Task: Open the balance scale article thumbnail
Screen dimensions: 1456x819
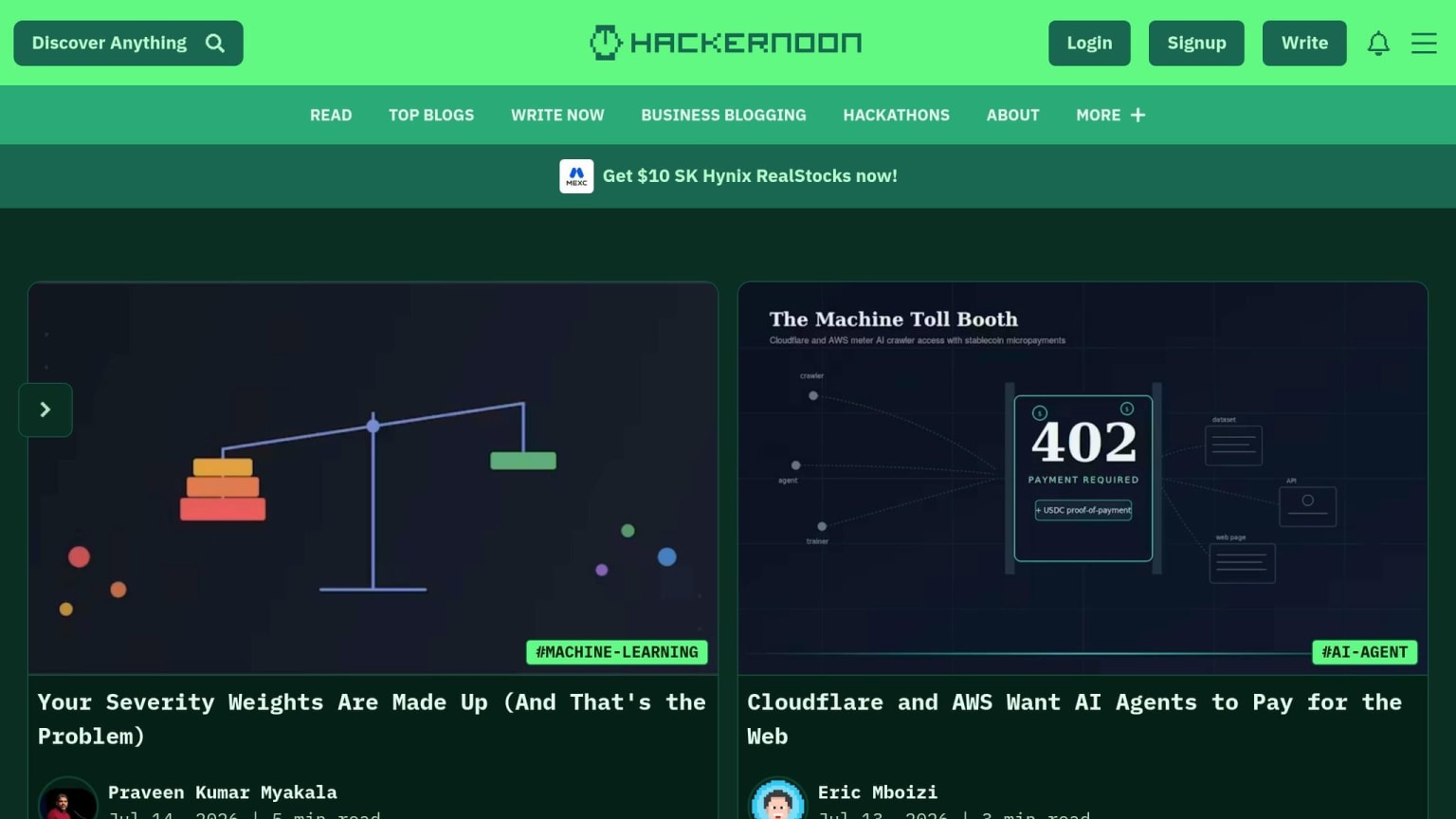Action: tap(373, 478)
